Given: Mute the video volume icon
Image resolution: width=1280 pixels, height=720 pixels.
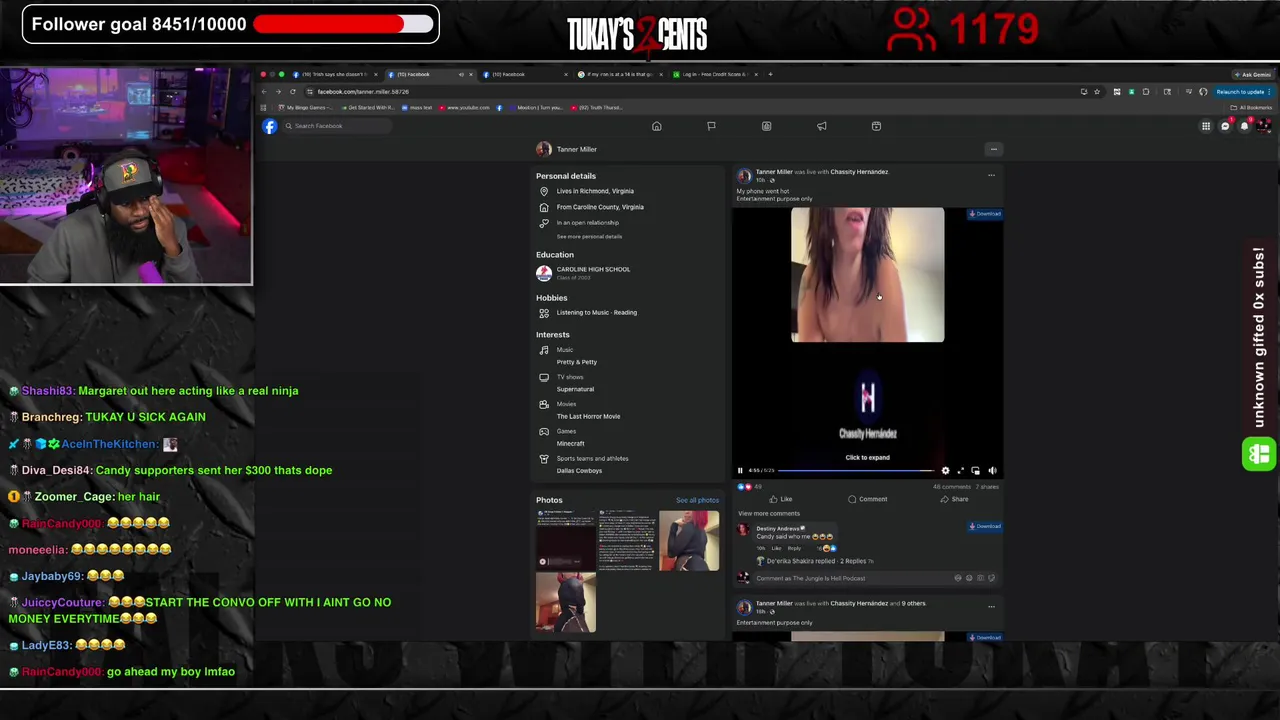Looking at the screenshot, I should point(992,470).
